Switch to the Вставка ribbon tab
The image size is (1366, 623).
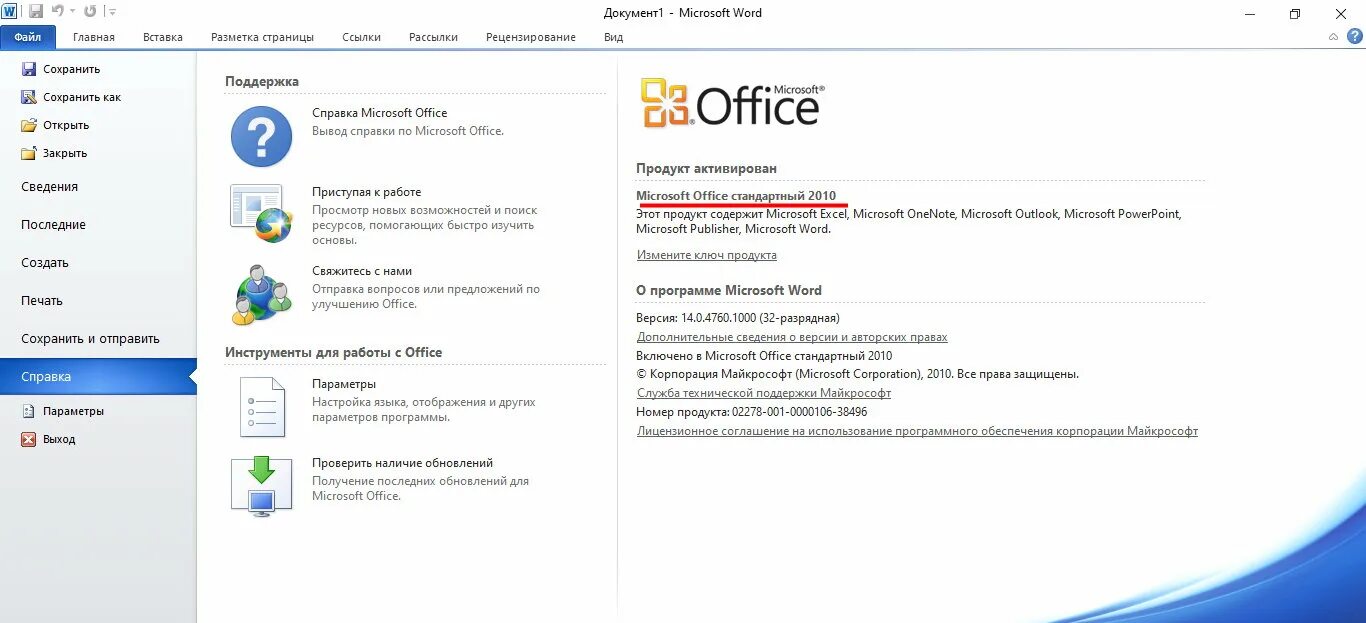tap(163, 37)
